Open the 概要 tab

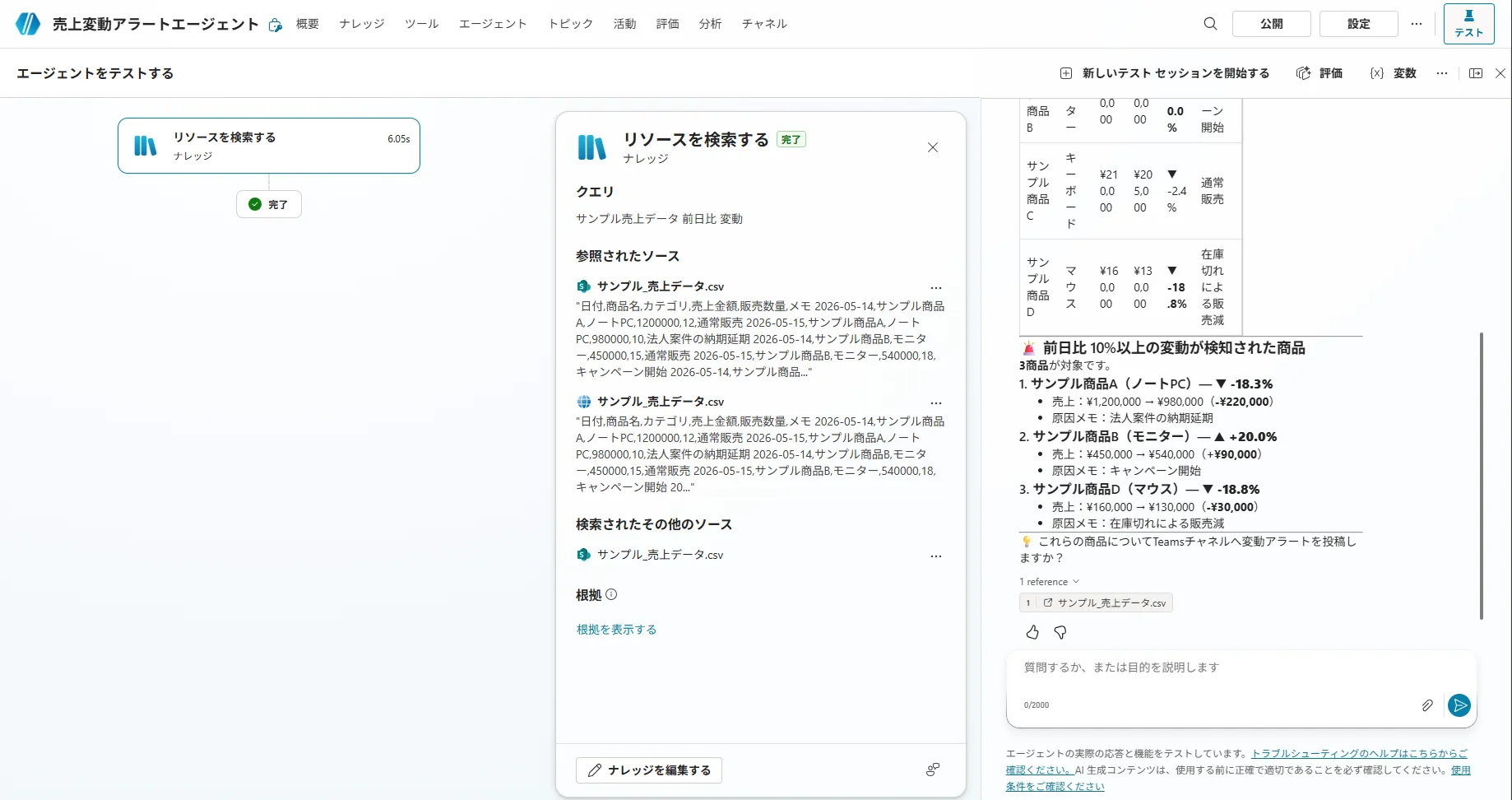pos(308,24)
